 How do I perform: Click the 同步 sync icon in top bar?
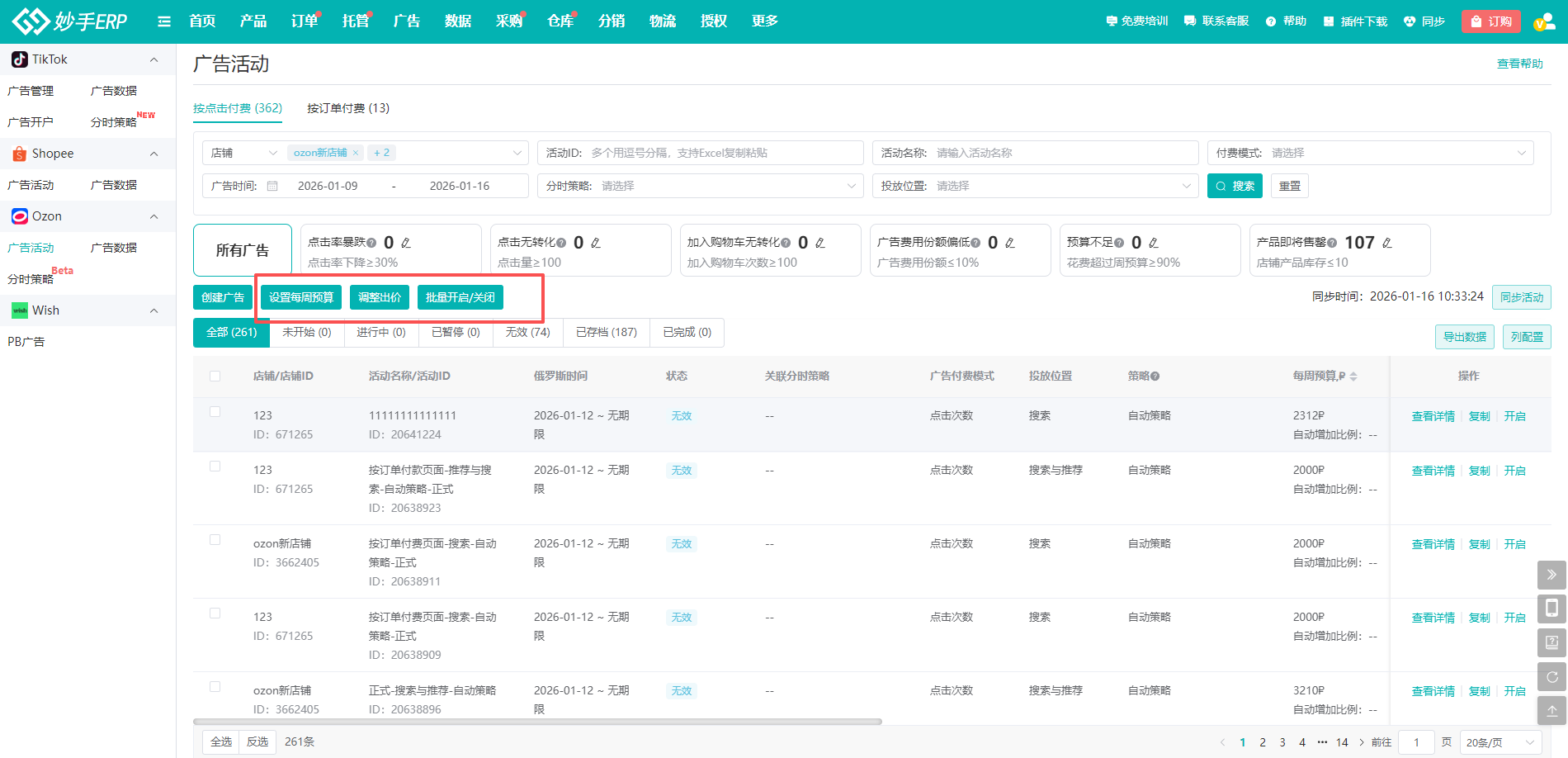1408,21
